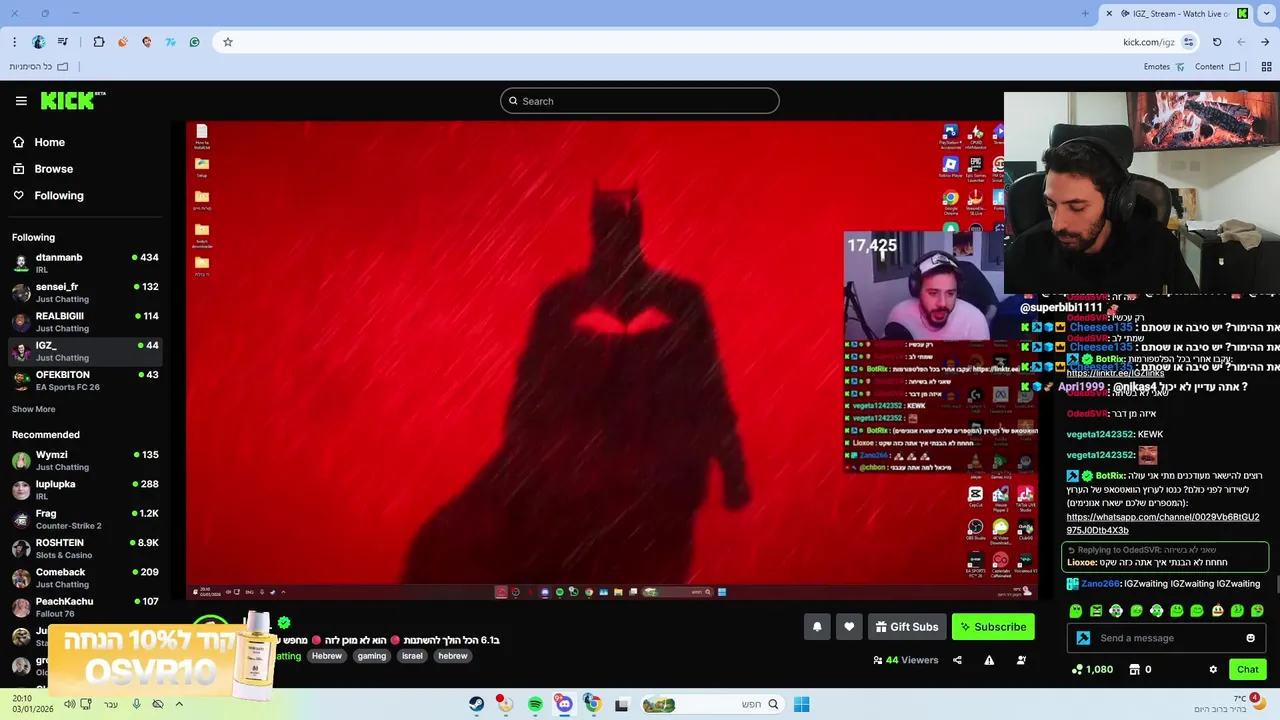Open PeachKachu Fallout 76 channel
The height and width of the screenshot is (720, 1280).
click(x=85, y=607)
